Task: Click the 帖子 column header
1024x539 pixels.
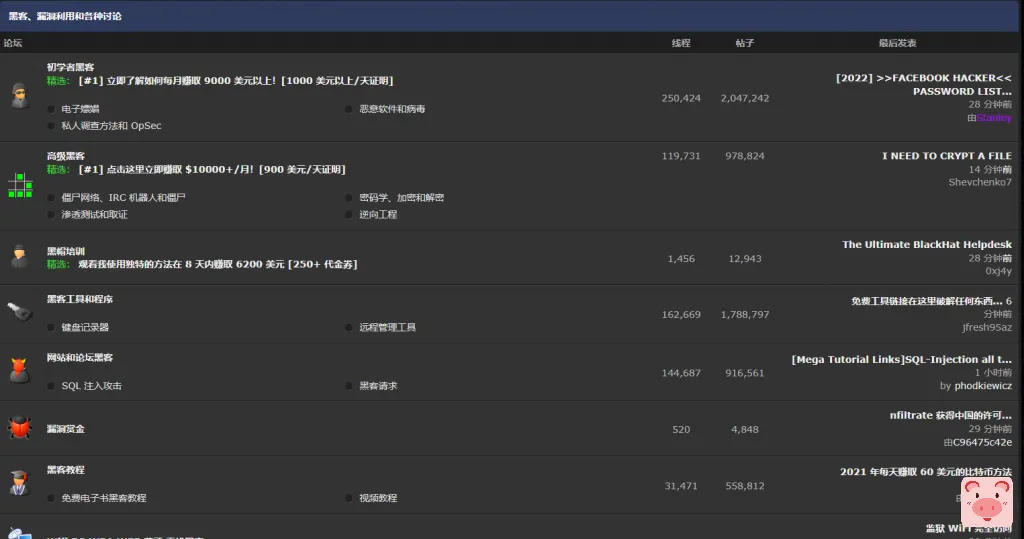Action: tap(744, 43)
